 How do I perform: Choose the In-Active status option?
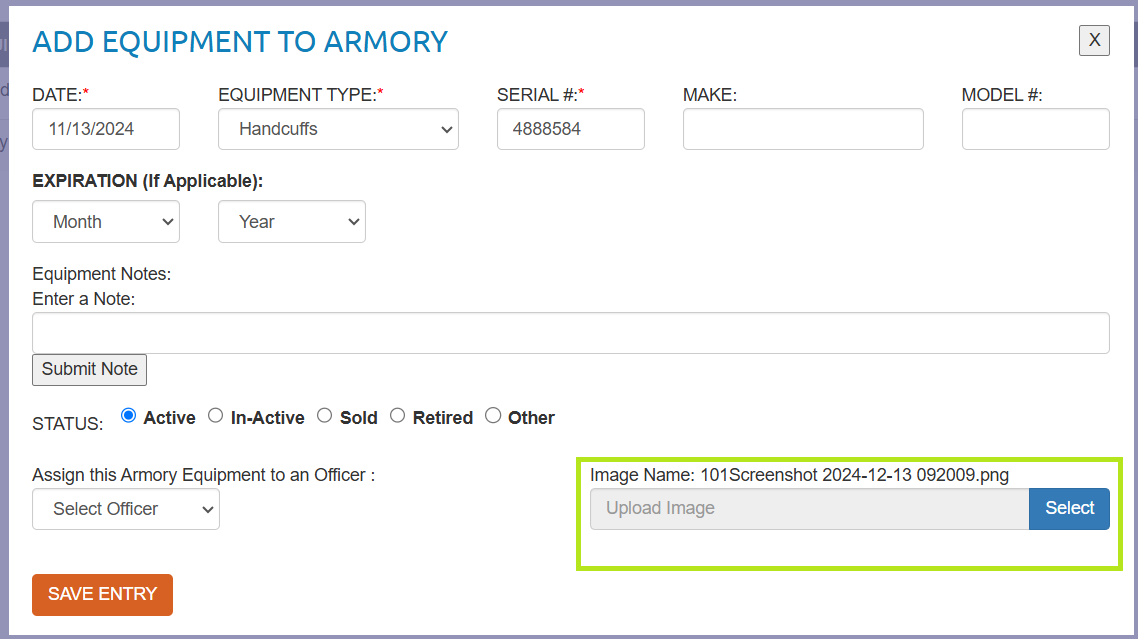click(215, 416)
